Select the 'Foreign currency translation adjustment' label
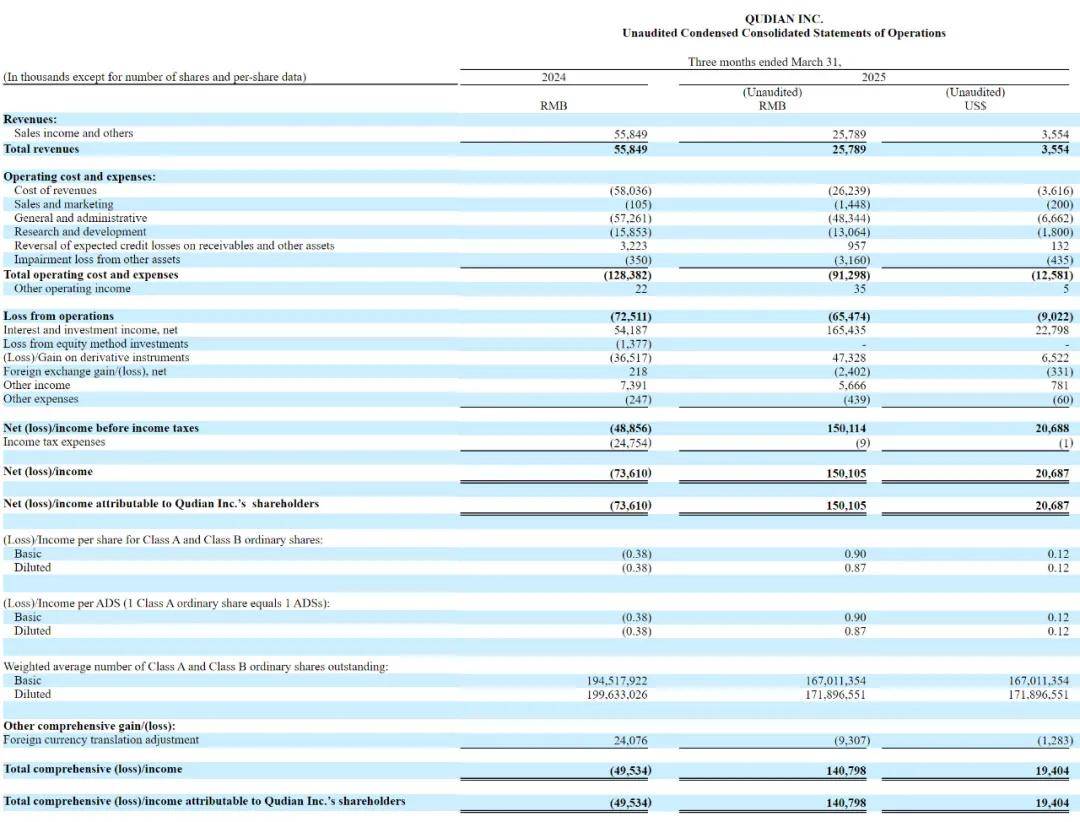This screenshot has width=1080, height=822. (101, 740)
